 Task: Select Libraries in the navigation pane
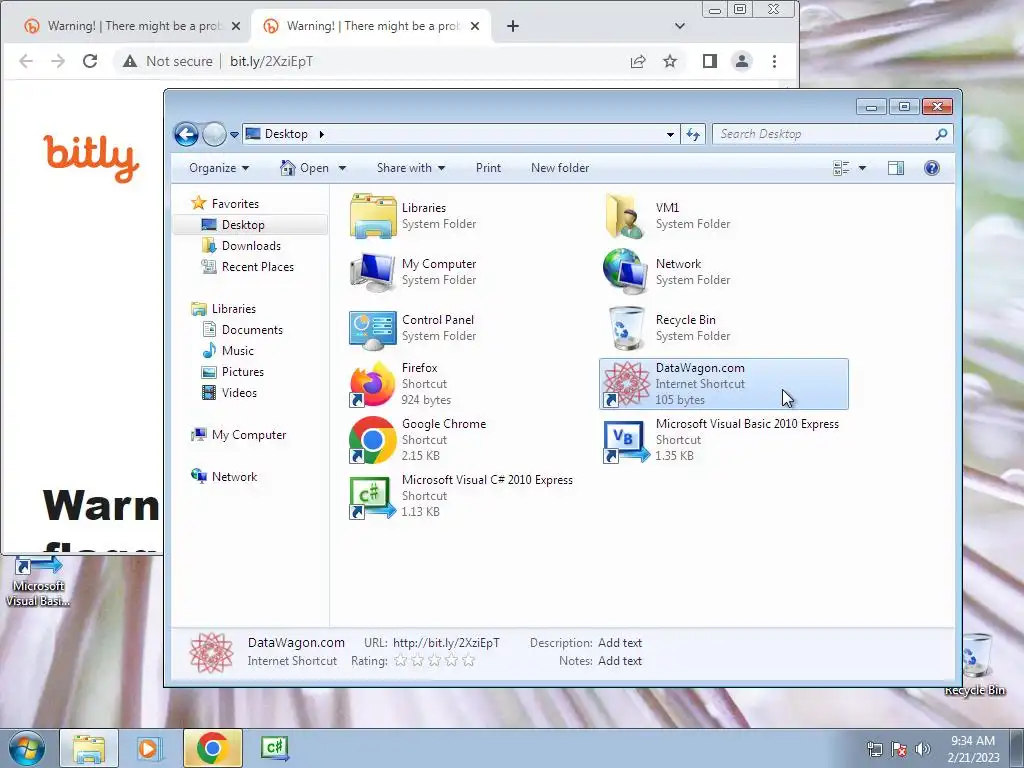[223, 309]
